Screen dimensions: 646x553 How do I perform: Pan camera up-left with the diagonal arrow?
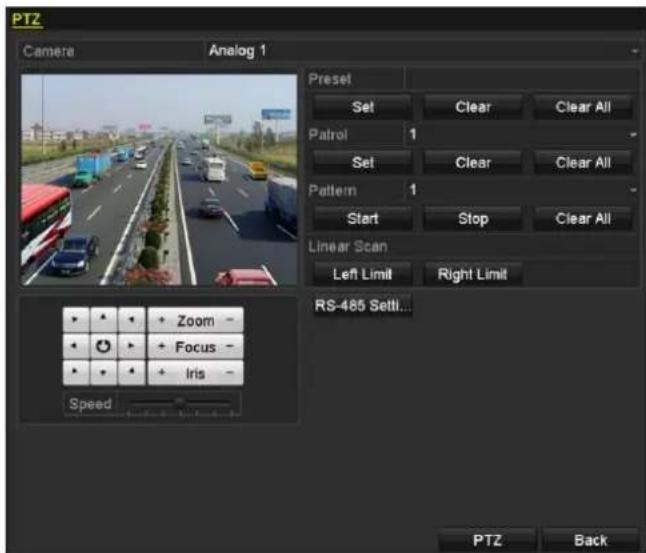(75, 319)
